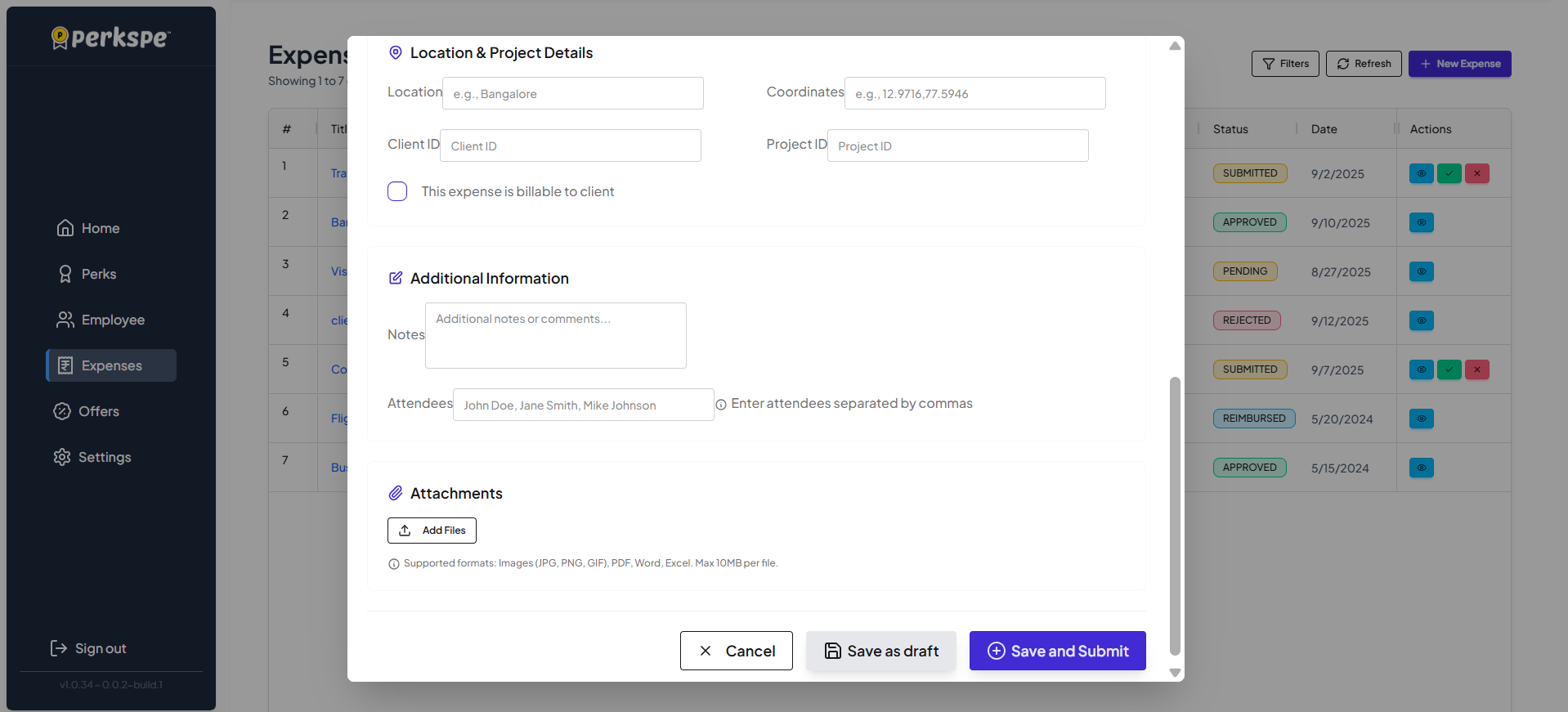Click the green approve icon in row 1

point(1449,173)
